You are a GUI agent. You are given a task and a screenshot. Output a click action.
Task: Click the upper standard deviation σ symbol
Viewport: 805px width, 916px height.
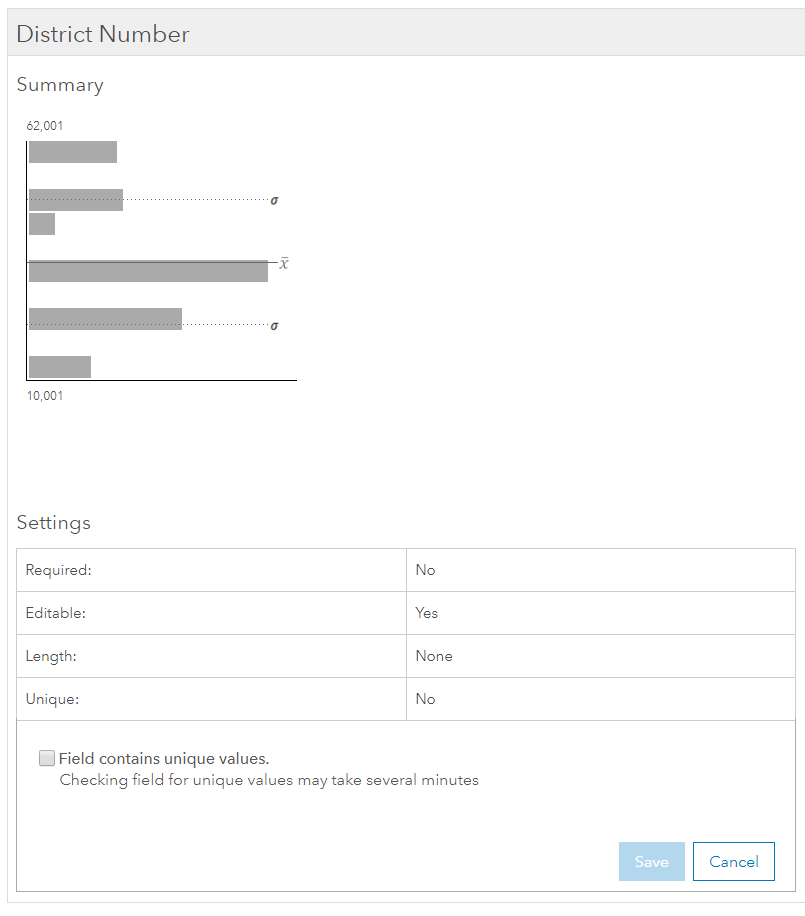(275, 200)
